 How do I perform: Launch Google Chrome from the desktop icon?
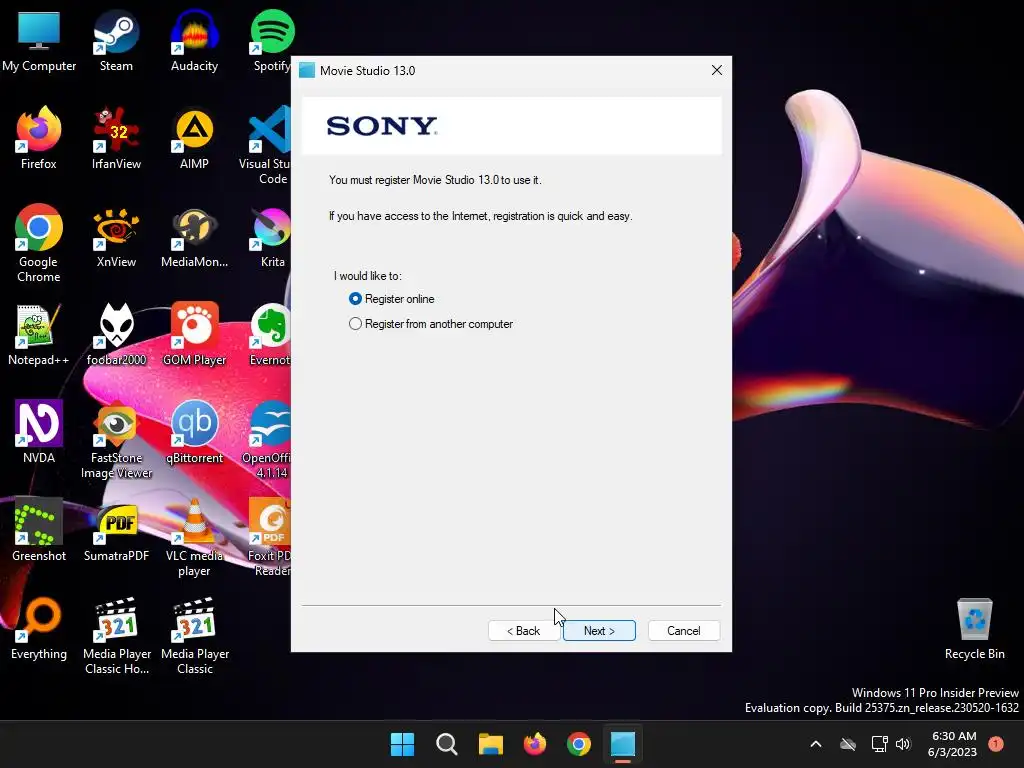[39, 243]
